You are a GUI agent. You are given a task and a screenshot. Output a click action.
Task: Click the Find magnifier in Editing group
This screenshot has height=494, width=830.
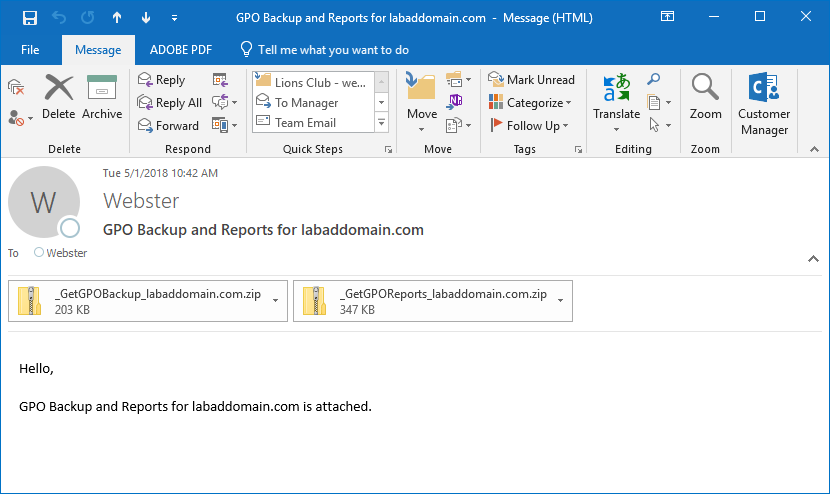pos(654,80)
